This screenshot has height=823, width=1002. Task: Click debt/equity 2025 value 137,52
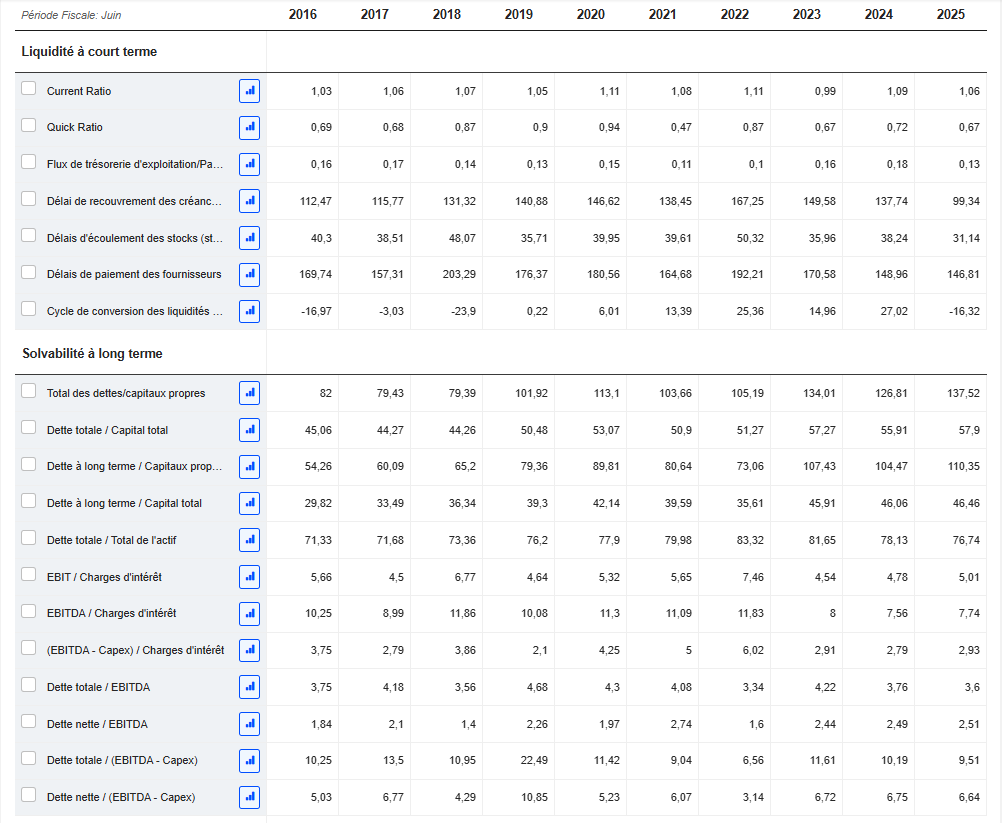click(x=963, y=393)
